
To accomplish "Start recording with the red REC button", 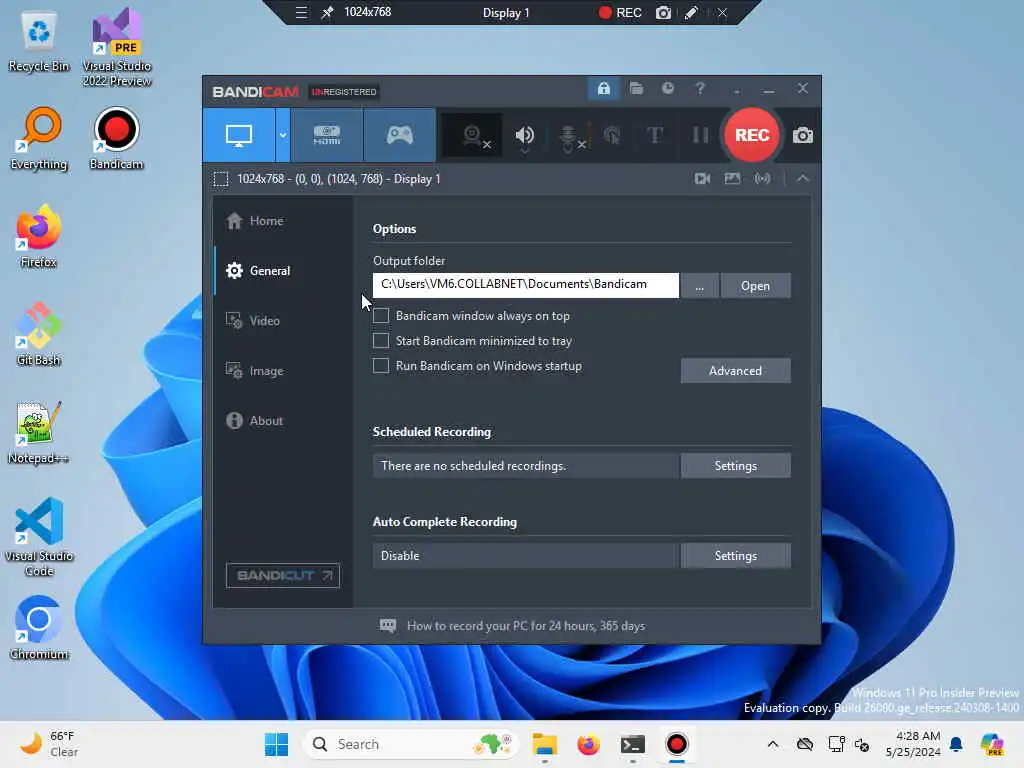I will [x=752, y=135].
